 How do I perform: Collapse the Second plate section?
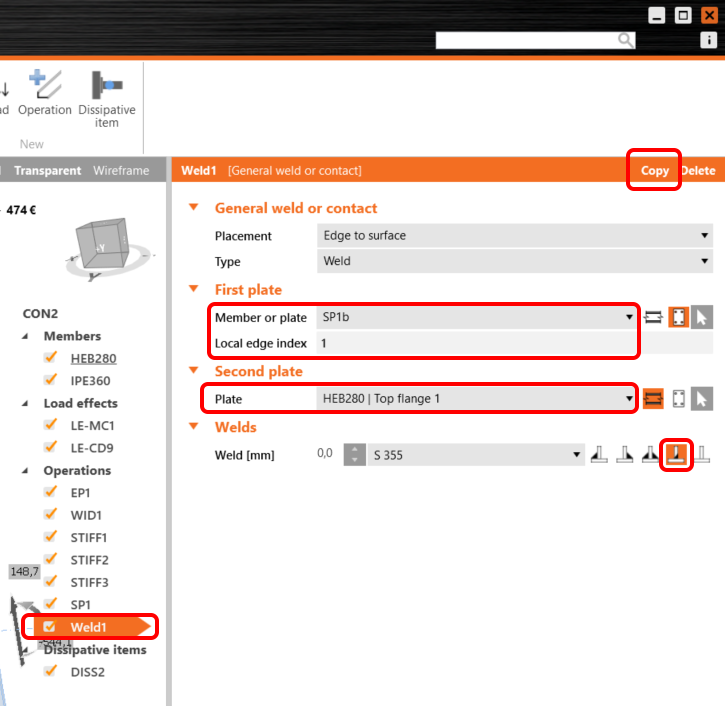point(194,370)
